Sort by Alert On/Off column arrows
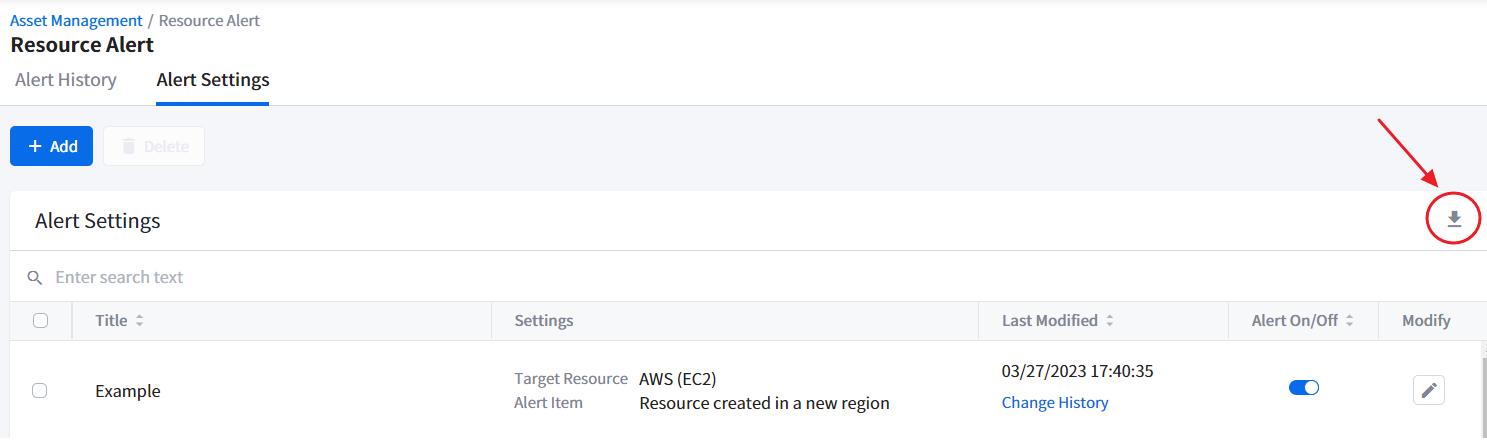1487x441 pixels. coord(1349,321)
